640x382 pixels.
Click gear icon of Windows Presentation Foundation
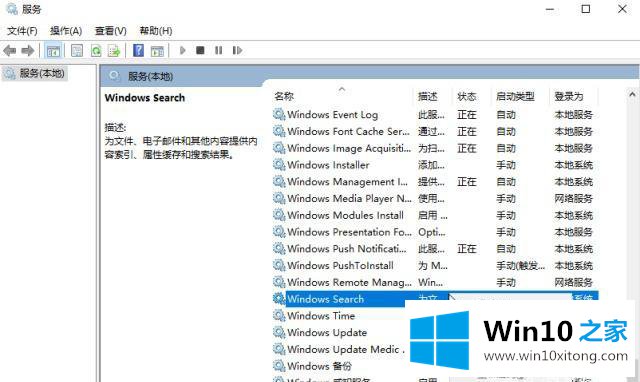(x=279, y=231)
